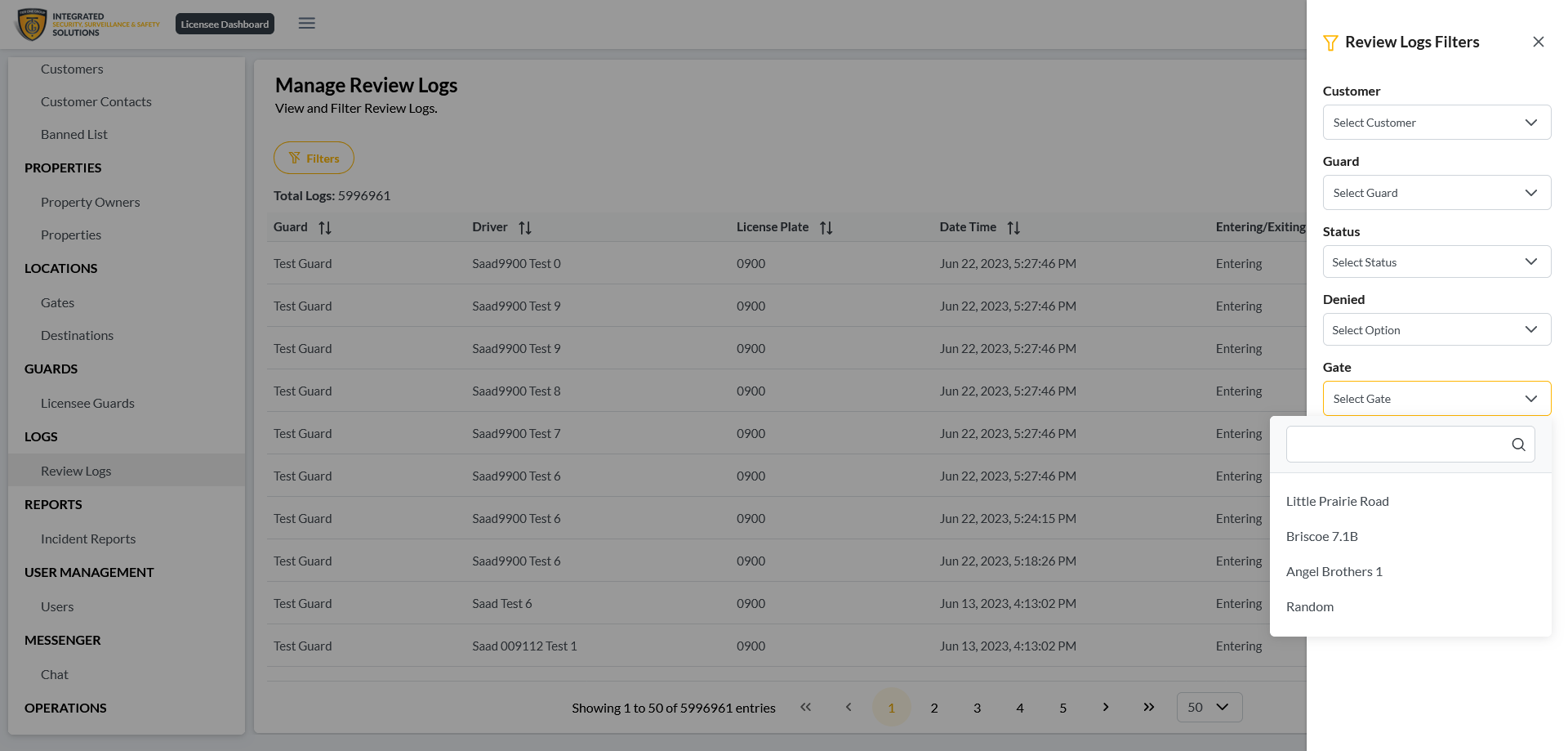This screenshot has width=1568, height=751.
Task: Open Gates in sidebar
Action: (57, 303)
